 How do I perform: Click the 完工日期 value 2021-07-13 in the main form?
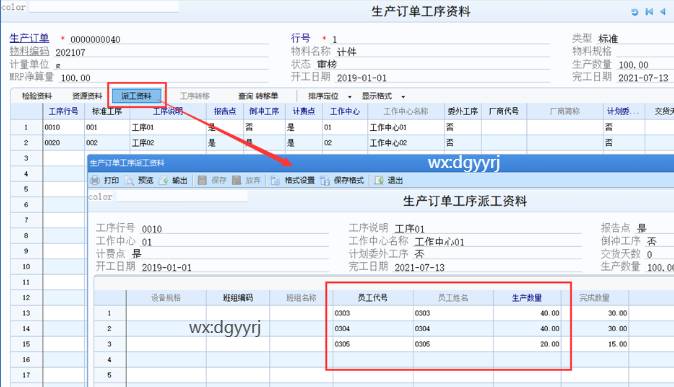click(643, 78)
